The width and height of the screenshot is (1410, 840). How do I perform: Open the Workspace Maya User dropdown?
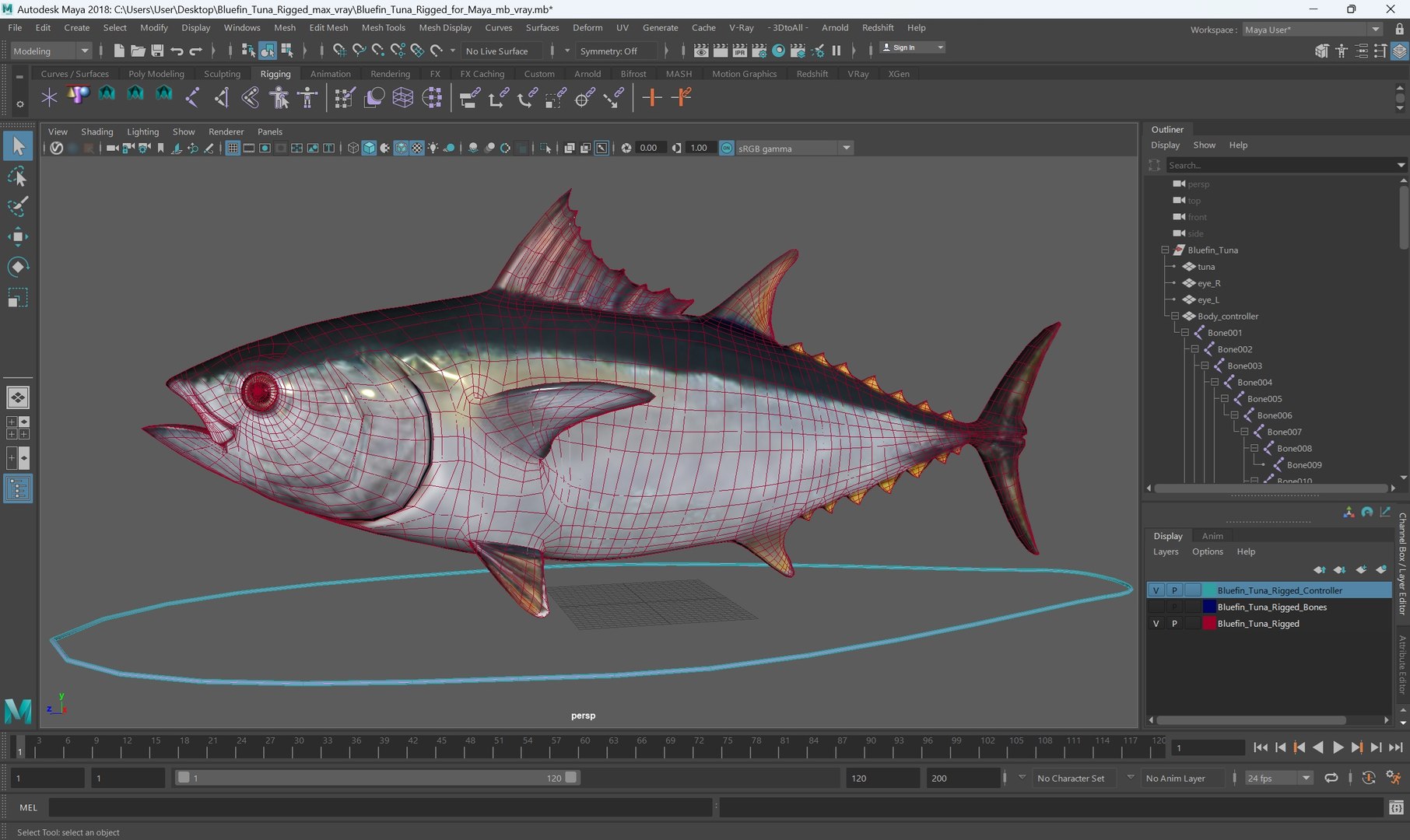1312,30
